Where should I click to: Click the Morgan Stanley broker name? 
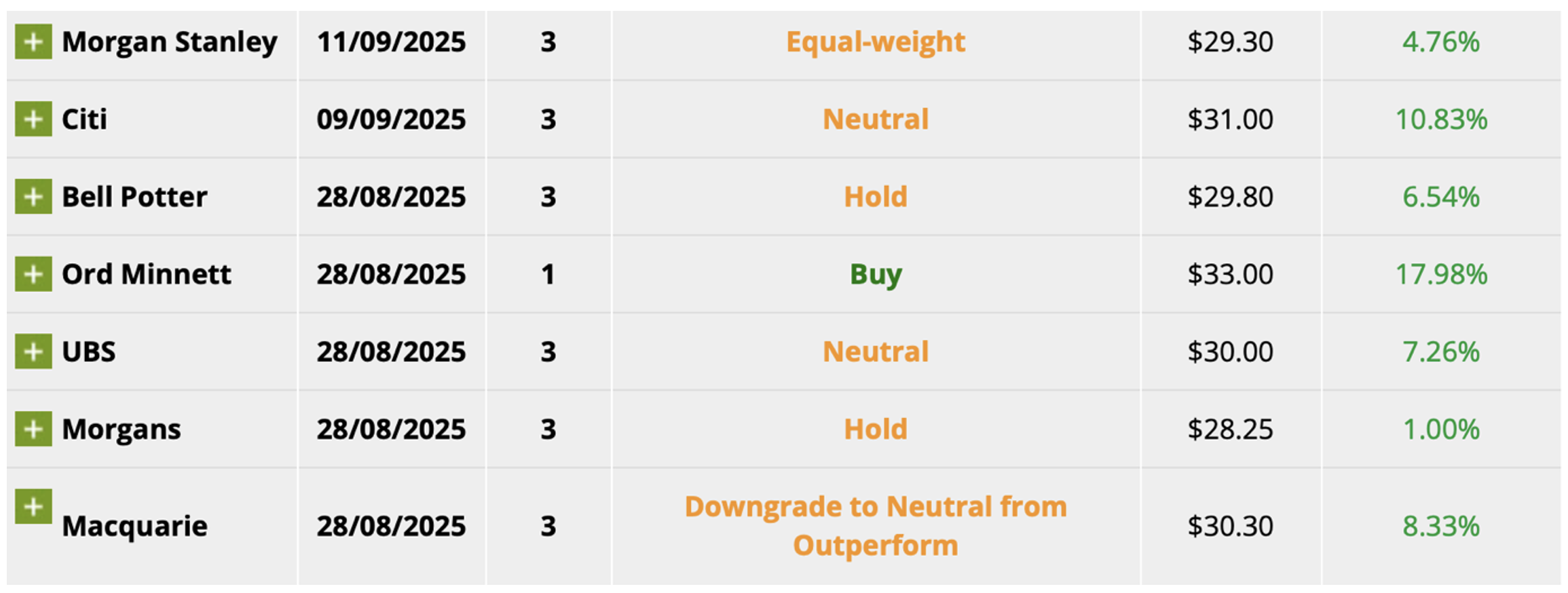pyautogui.click(x=169, y=42)
